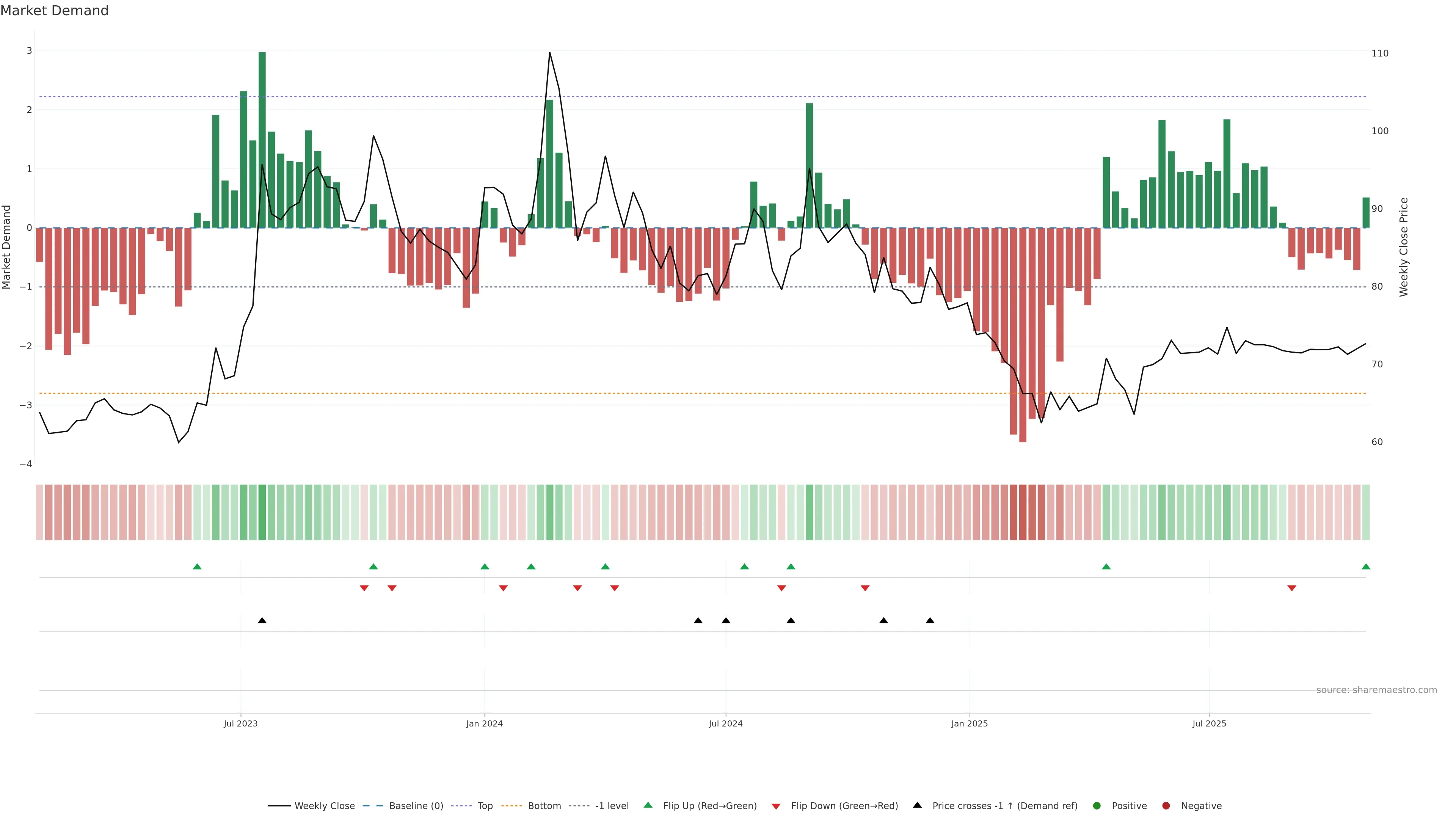
Task: Click the Jul 2023 x-axis label
Action: point(240,723)
